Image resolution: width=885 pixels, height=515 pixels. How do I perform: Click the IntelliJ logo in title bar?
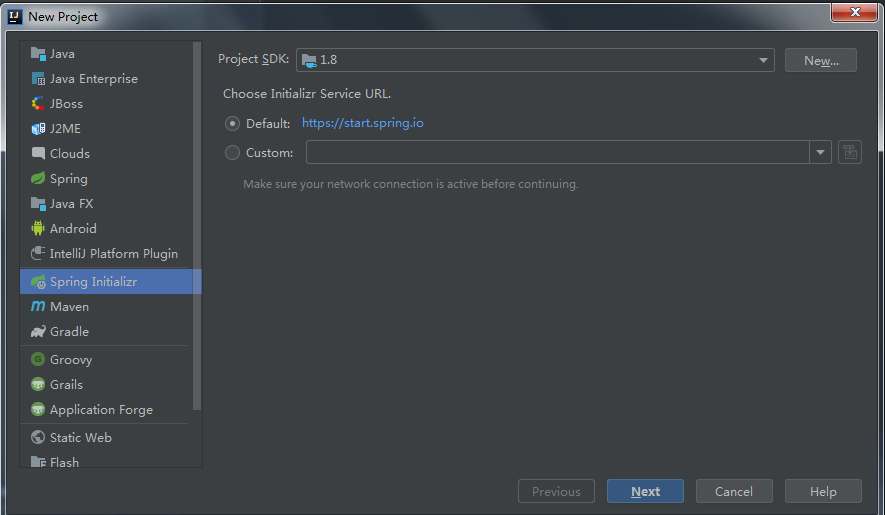pos(15,16)
